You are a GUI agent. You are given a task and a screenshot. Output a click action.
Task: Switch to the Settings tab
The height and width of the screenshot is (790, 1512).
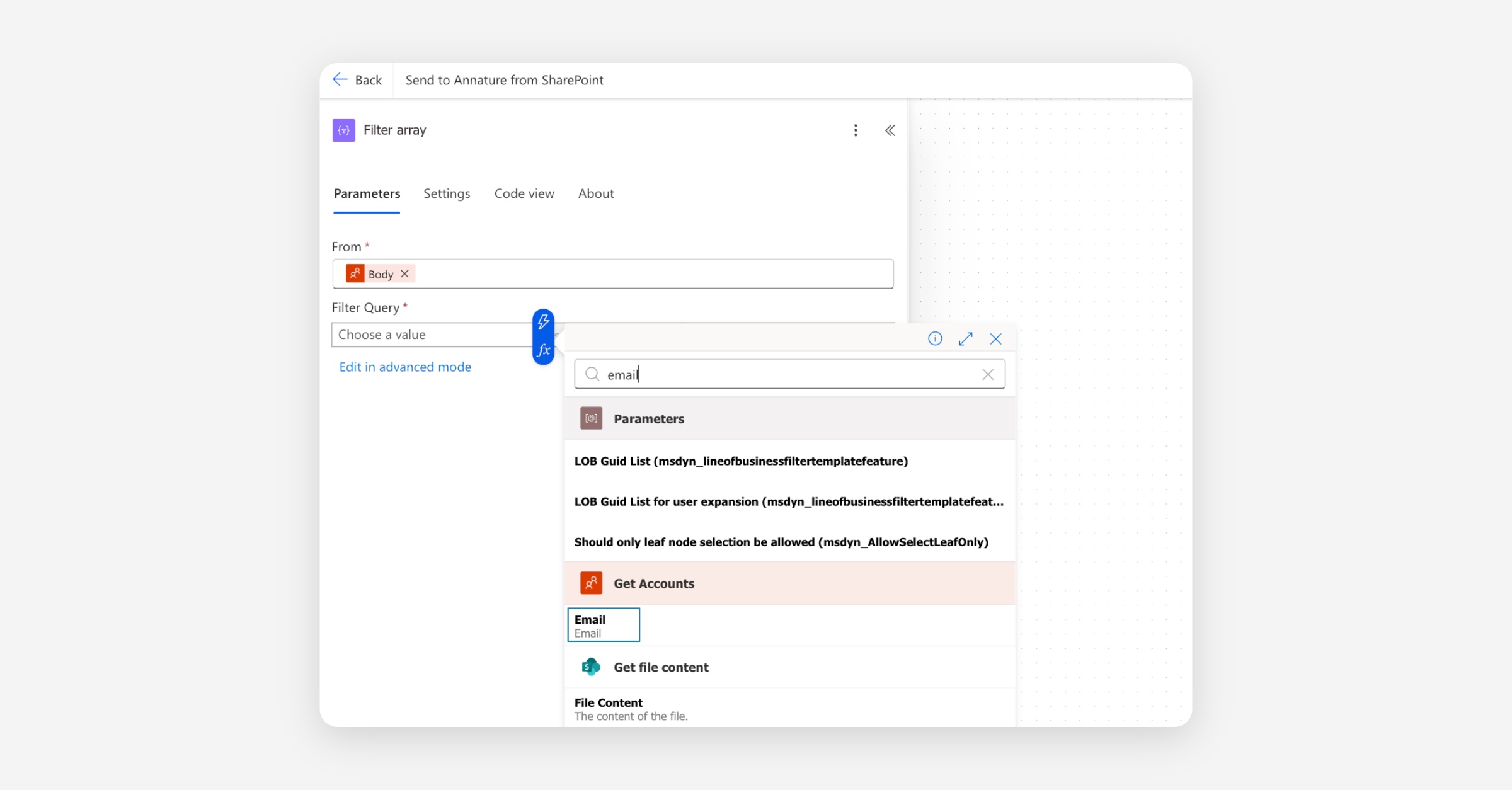tap(447, 193)
